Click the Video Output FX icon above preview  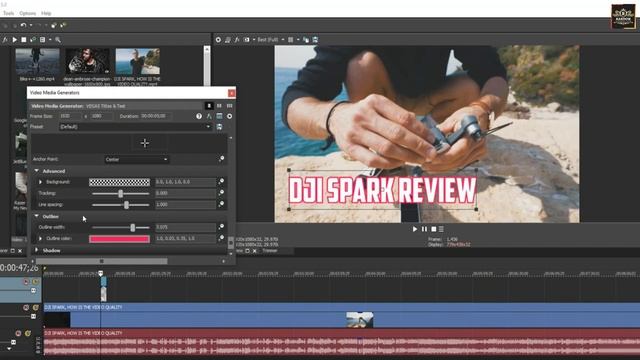point(237,40)
